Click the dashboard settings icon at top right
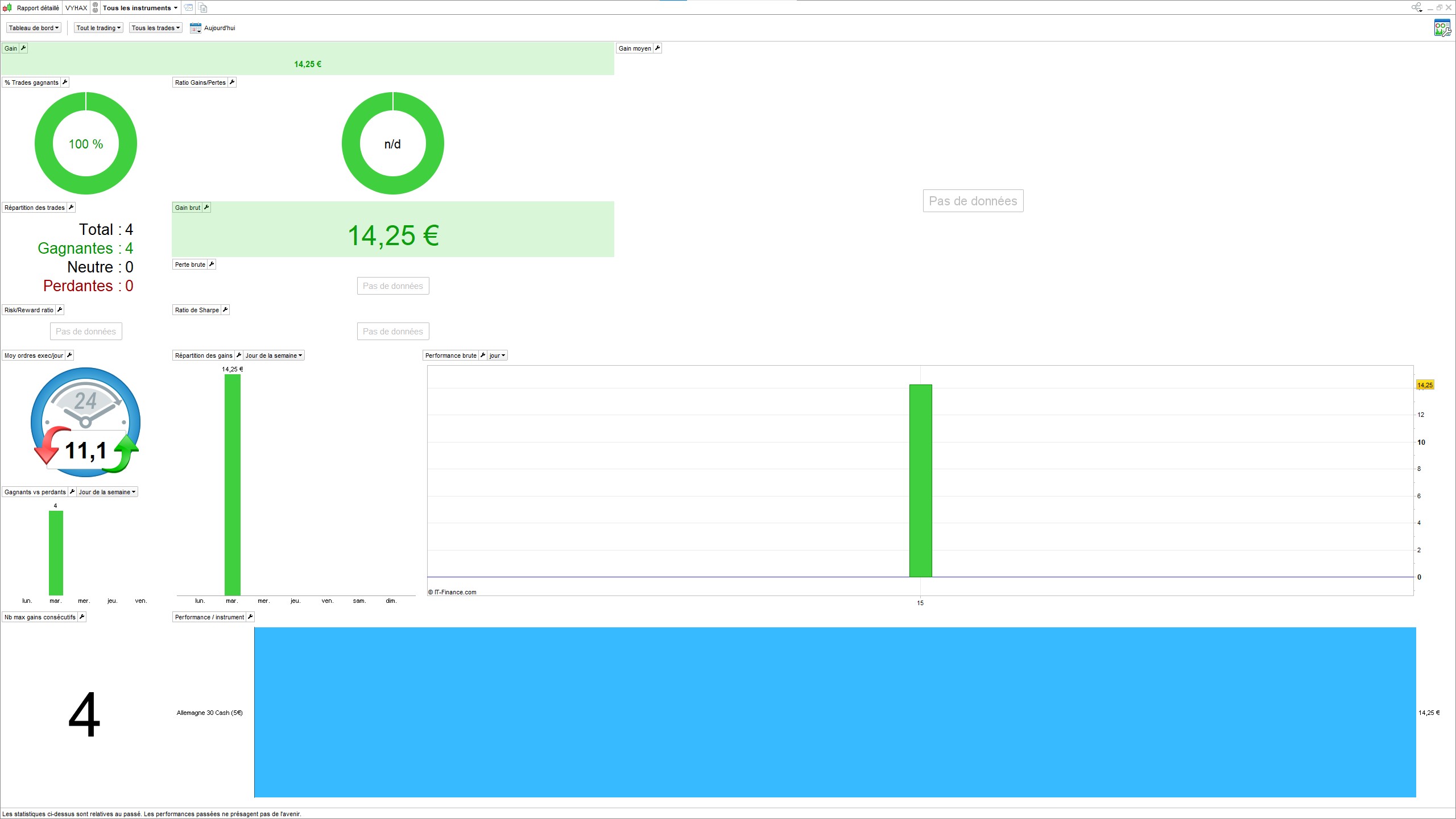Image resolution: width=1456 pixels, height=819 pixels. (1442, 27)
